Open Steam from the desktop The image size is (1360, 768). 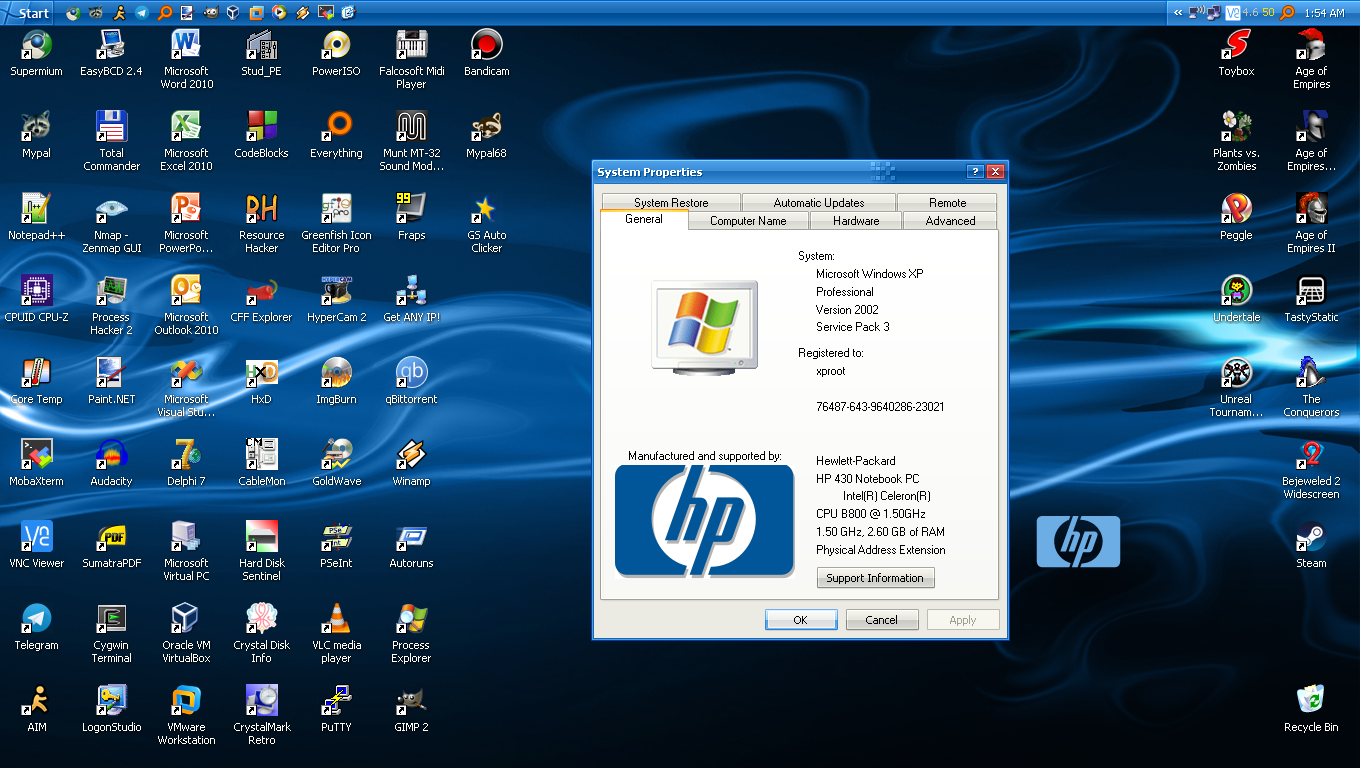(x=1310, y=536)
